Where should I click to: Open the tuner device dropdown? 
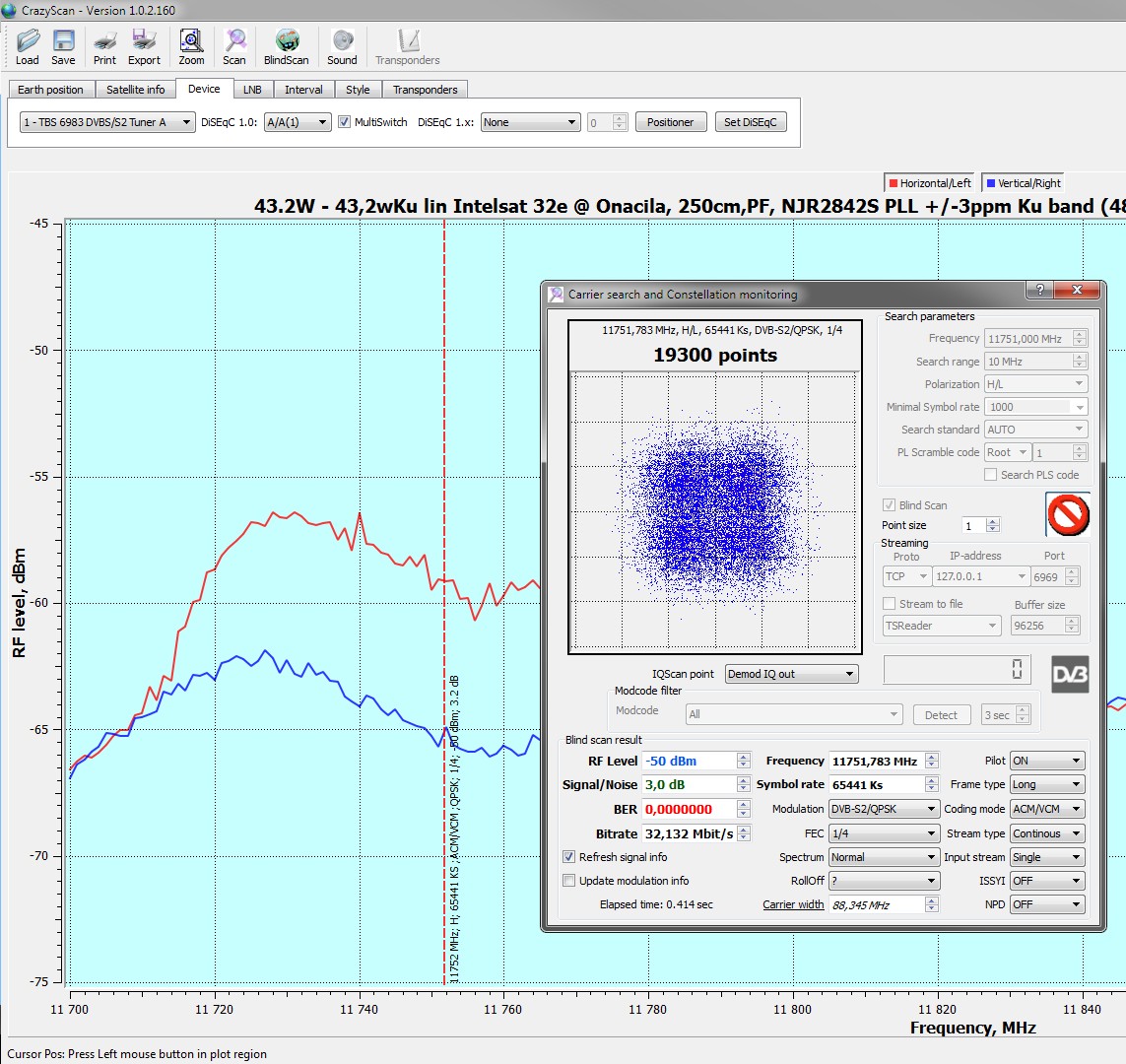click(x=107, y=122)
